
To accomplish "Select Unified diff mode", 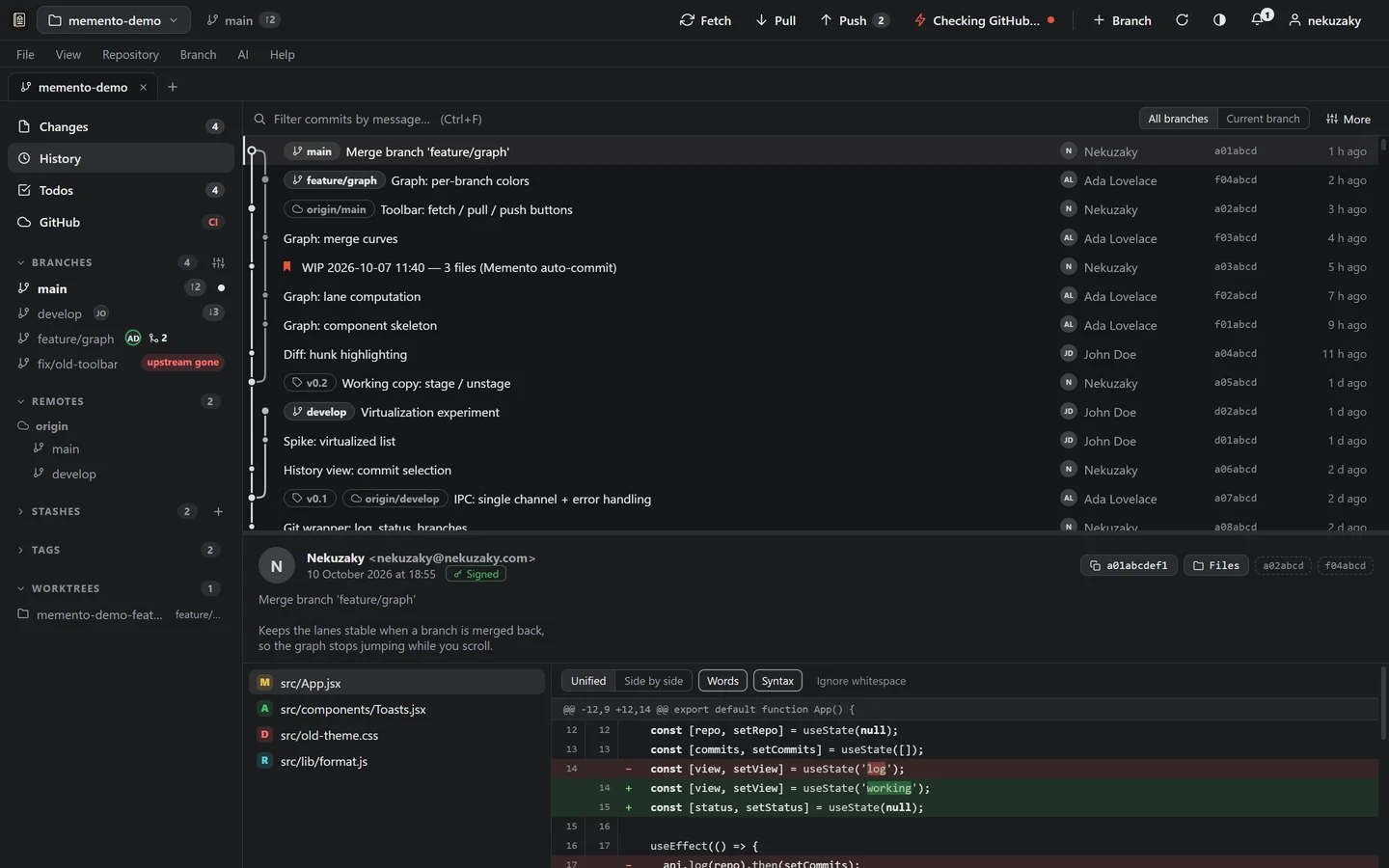I will (588, 681).
